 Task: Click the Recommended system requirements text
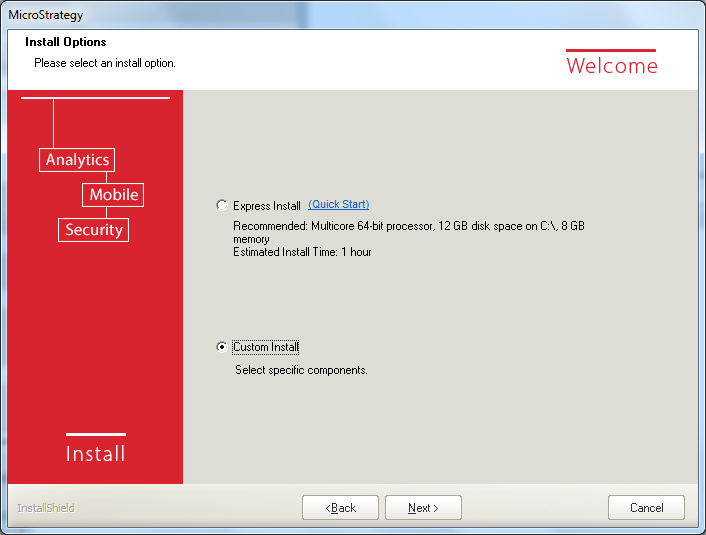click(x=408, y=227)
